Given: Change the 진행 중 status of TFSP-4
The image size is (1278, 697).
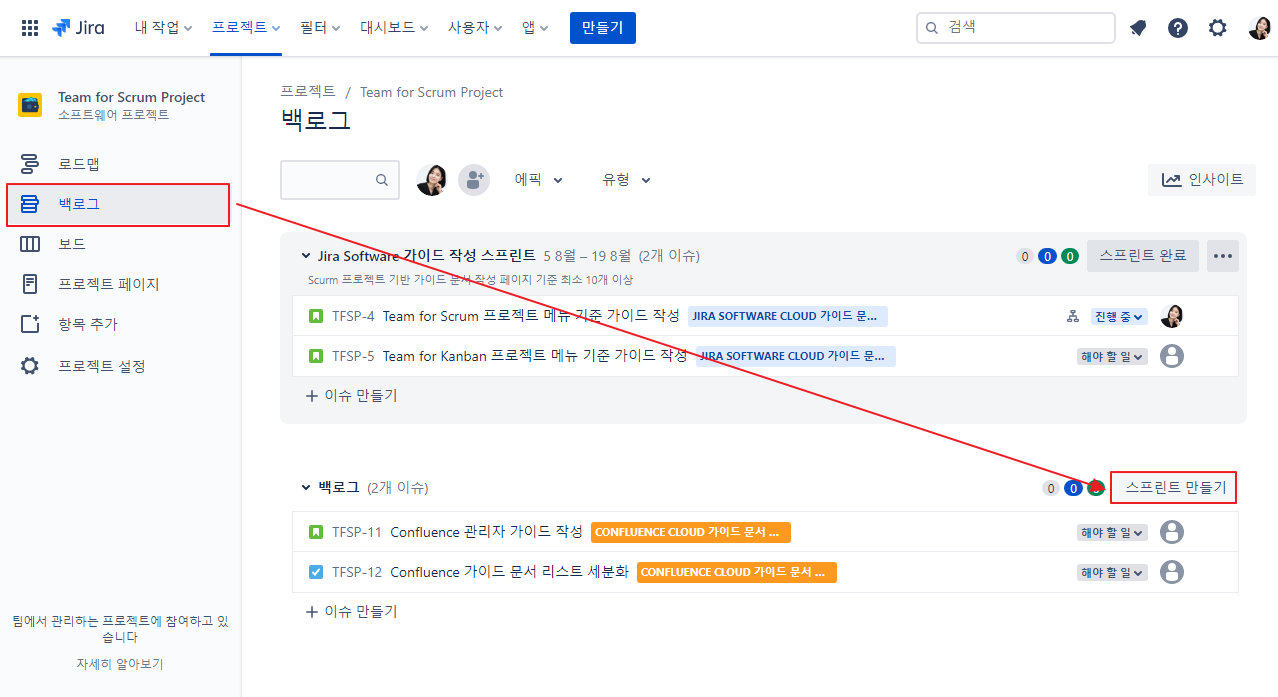Looking at the screenshot, I should click(x=1118, y=317).
